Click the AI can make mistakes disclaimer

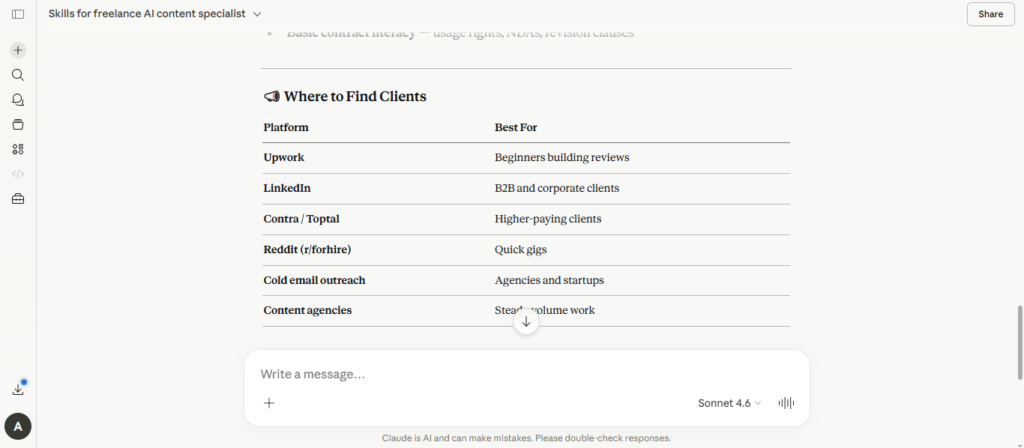526,438
